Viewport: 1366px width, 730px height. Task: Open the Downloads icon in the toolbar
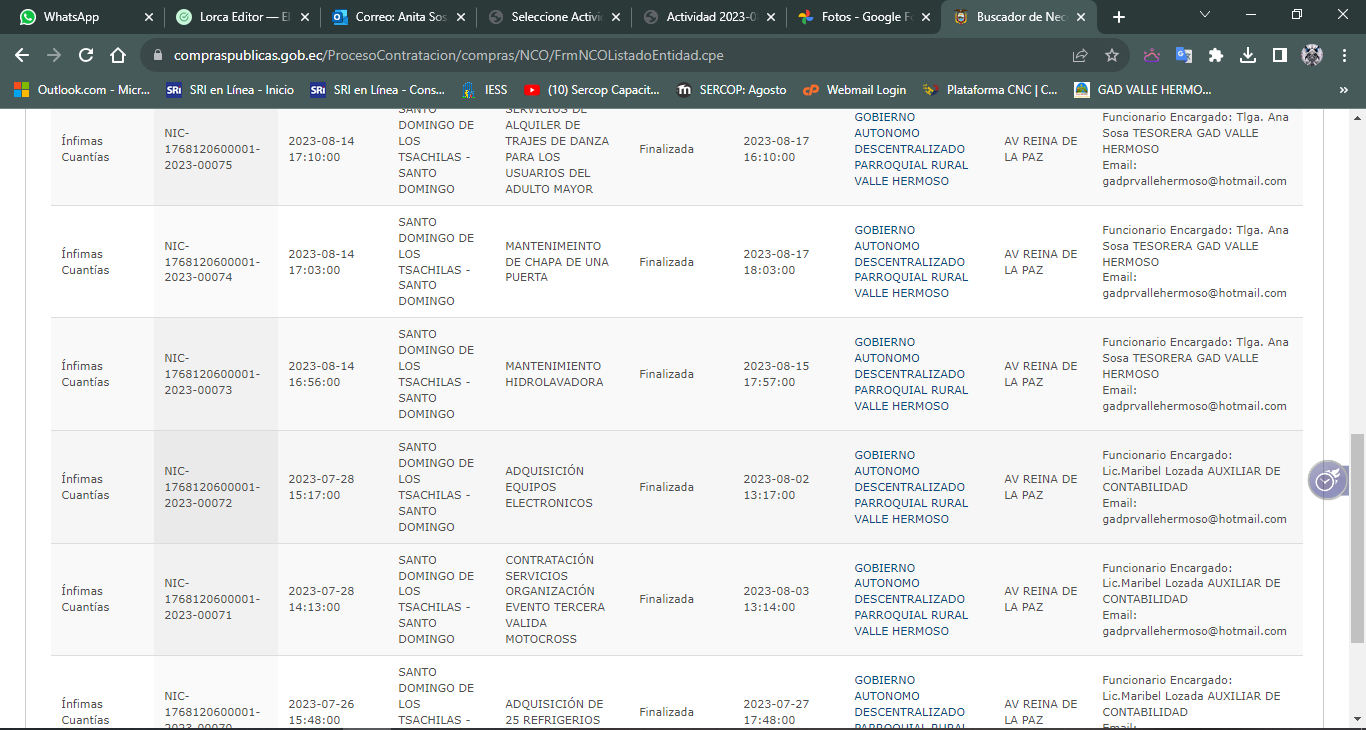click(1248, 56)
